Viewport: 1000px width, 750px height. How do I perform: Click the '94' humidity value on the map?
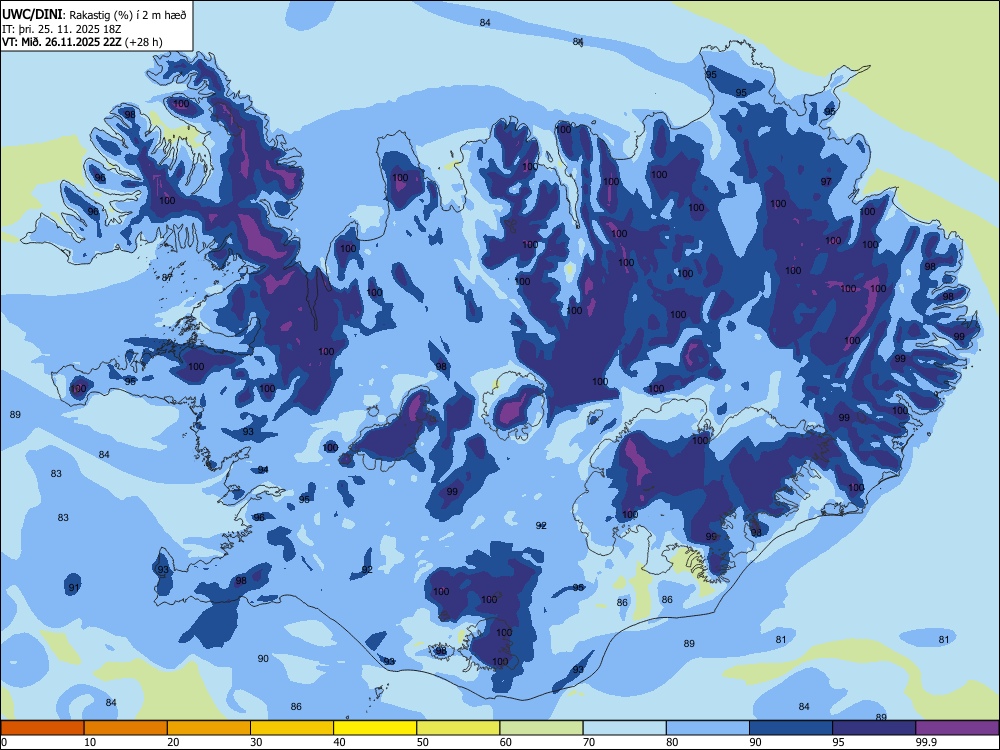click(263, 469)
